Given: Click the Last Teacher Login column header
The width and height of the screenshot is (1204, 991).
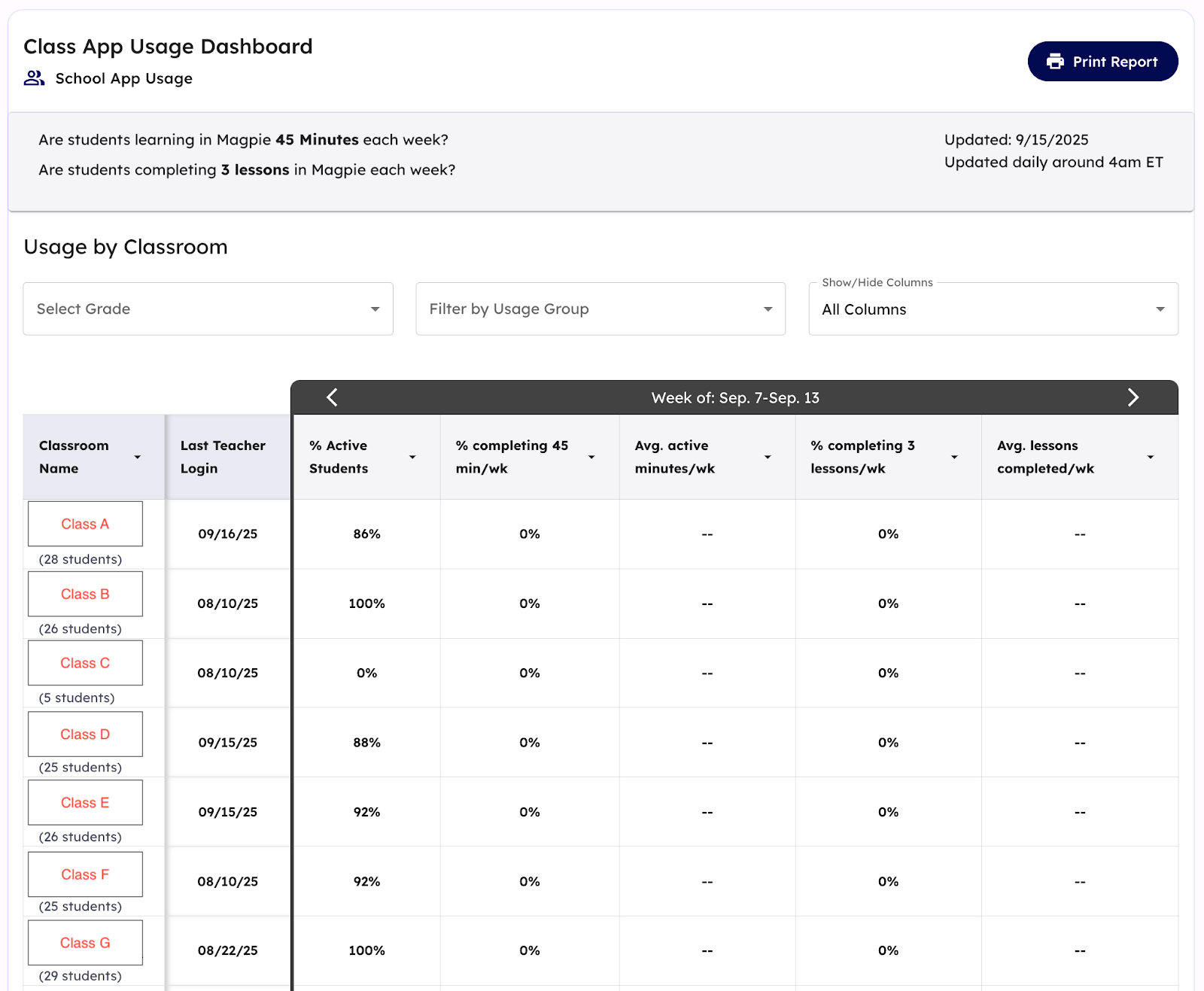Looking at the screenshot, I should [223, 457].
